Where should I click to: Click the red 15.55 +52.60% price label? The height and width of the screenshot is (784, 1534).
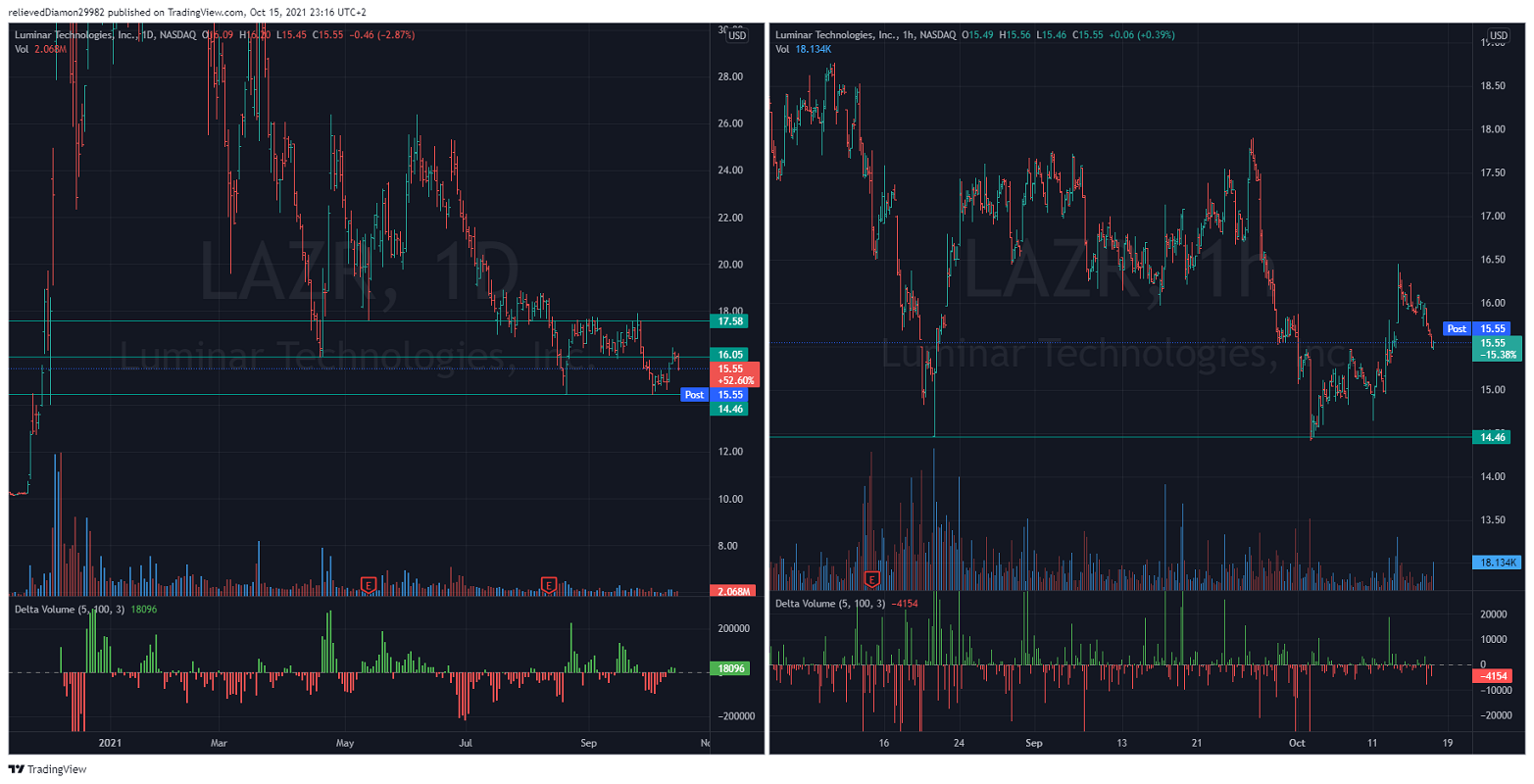(x=734, y=374)
